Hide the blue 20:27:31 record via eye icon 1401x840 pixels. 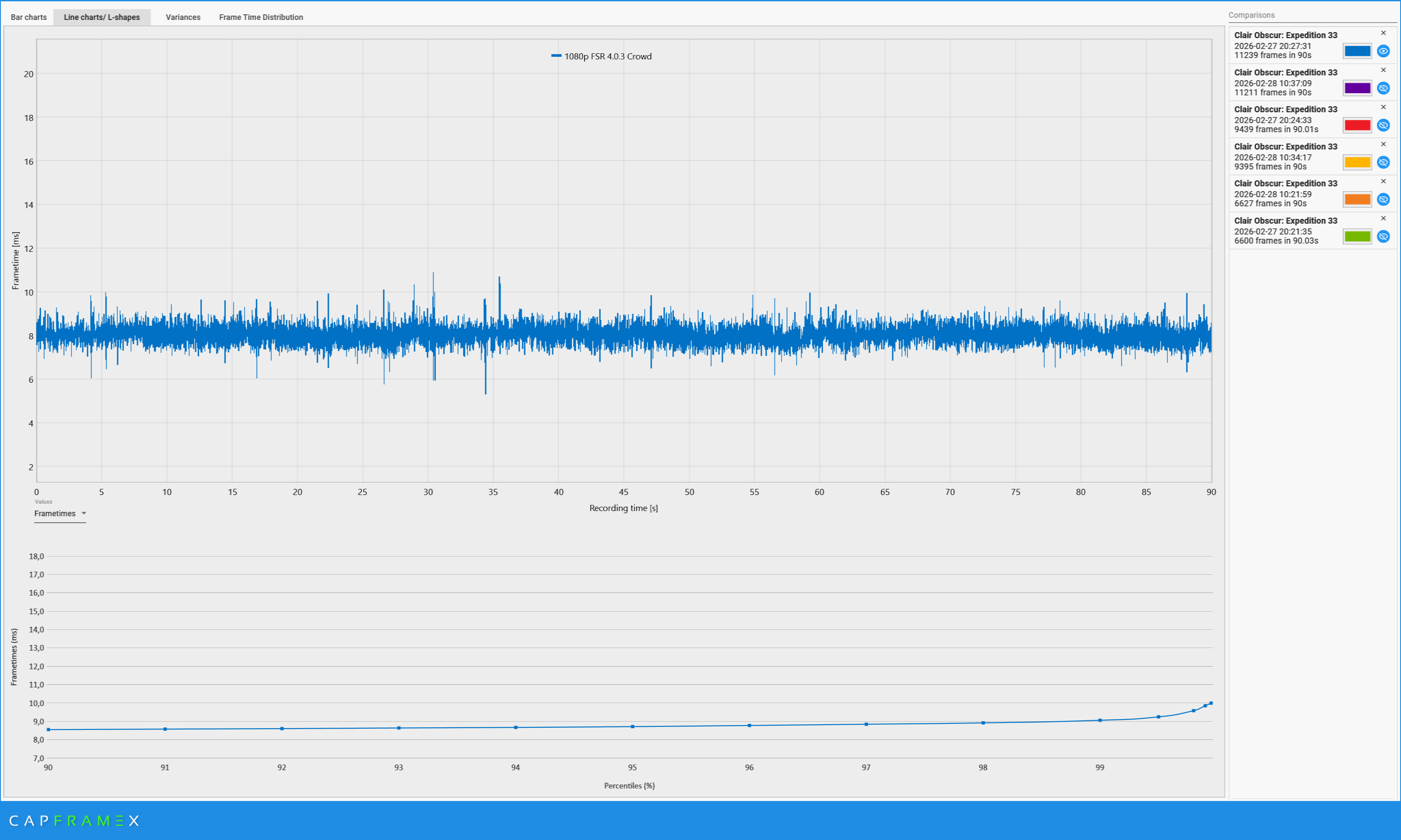(1384, 51)
